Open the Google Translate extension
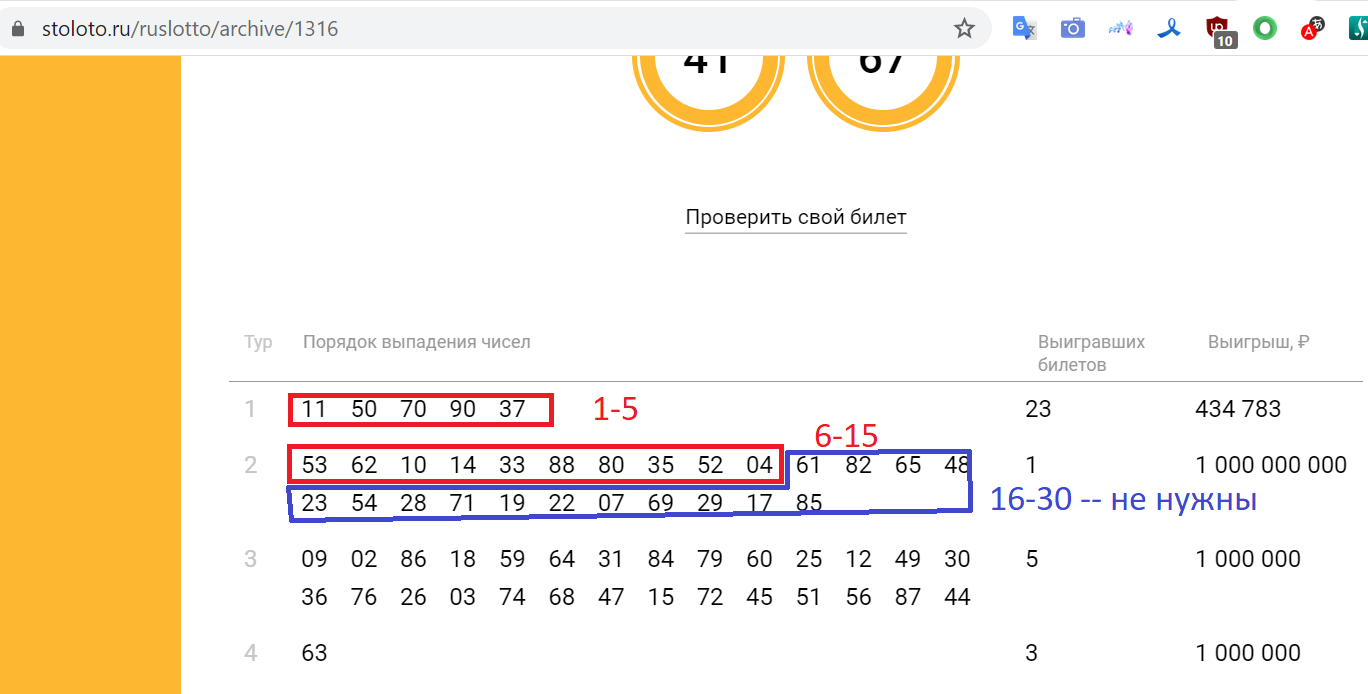Image resolution: width=1368 pixels, height=694 pixels. [x=1024, y=28]
